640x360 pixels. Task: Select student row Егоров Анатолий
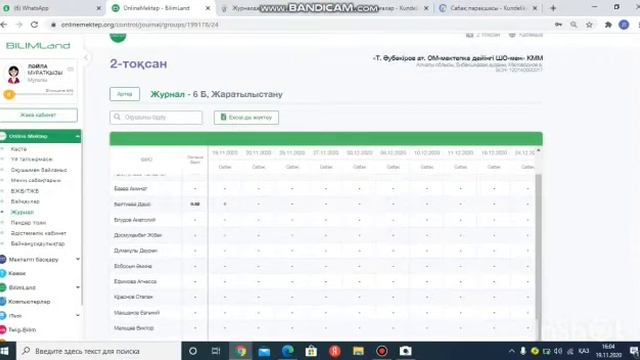point(135,220)
